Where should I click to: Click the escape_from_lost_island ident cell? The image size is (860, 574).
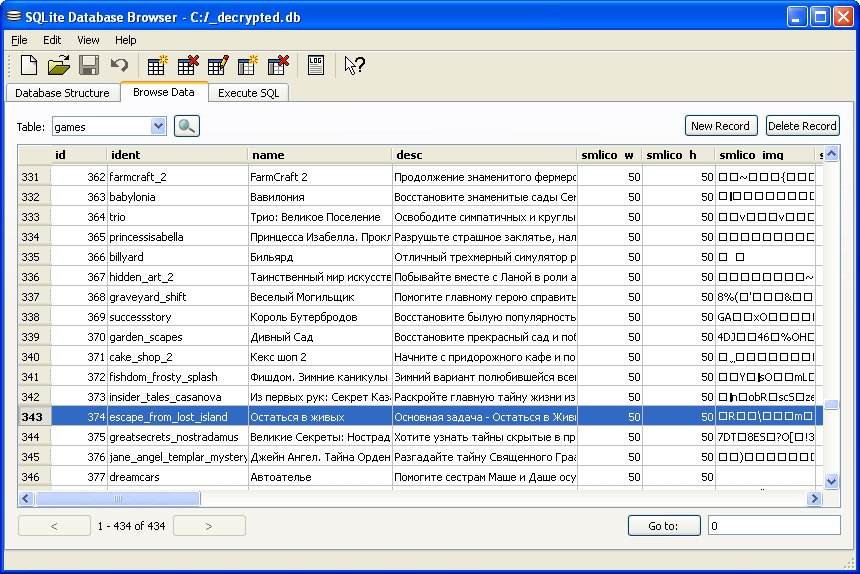177,417
